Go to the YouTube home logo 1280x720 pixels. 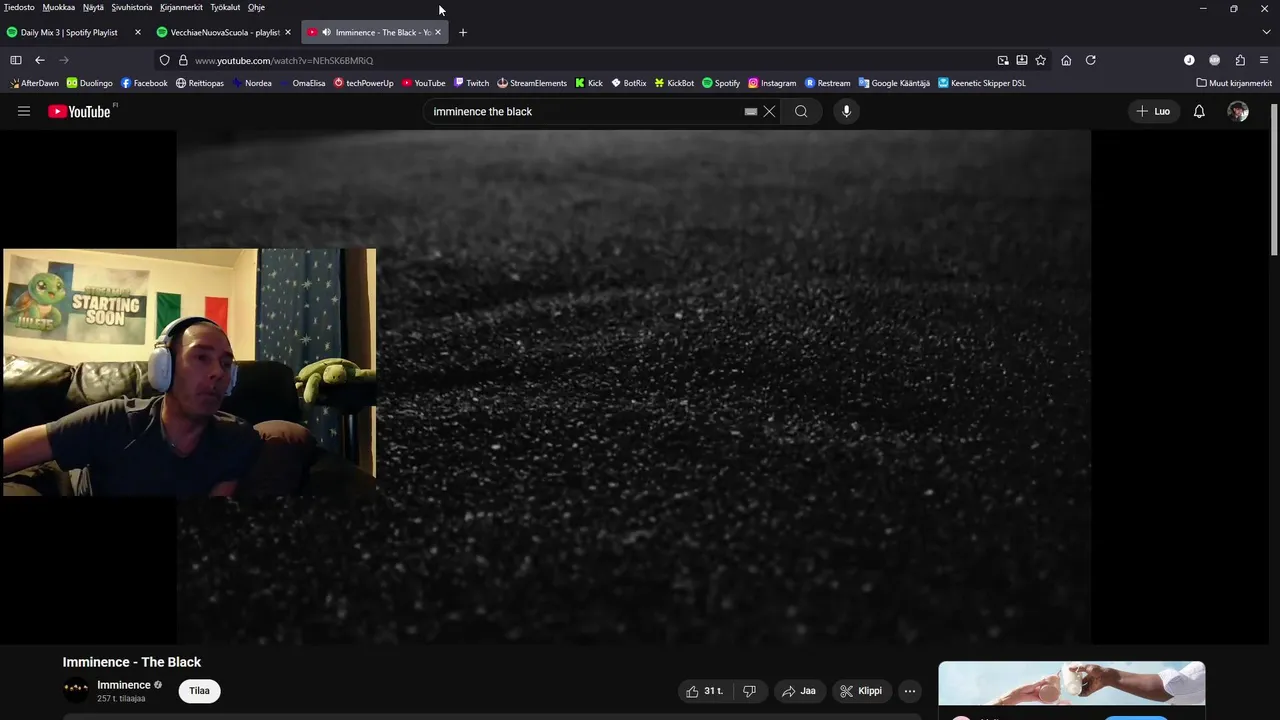[82, 111]
